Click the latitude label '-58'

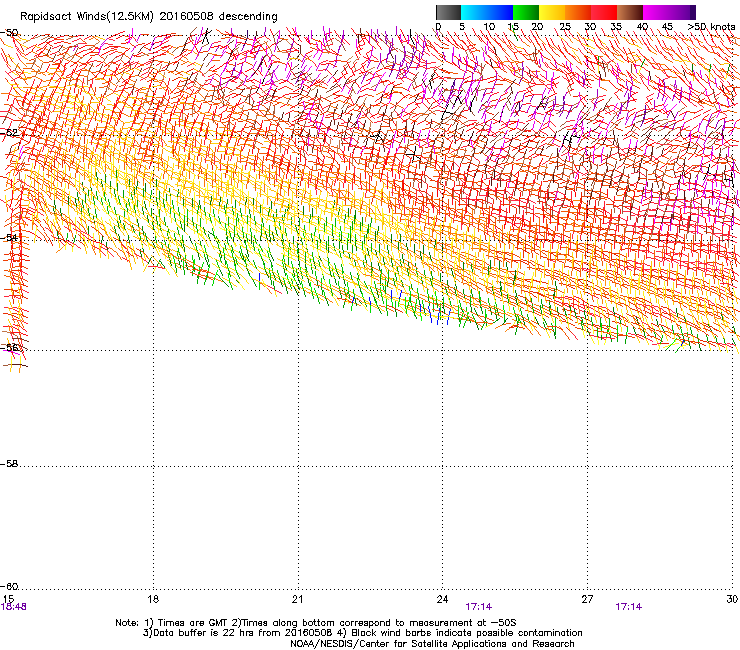coord(9,464)
